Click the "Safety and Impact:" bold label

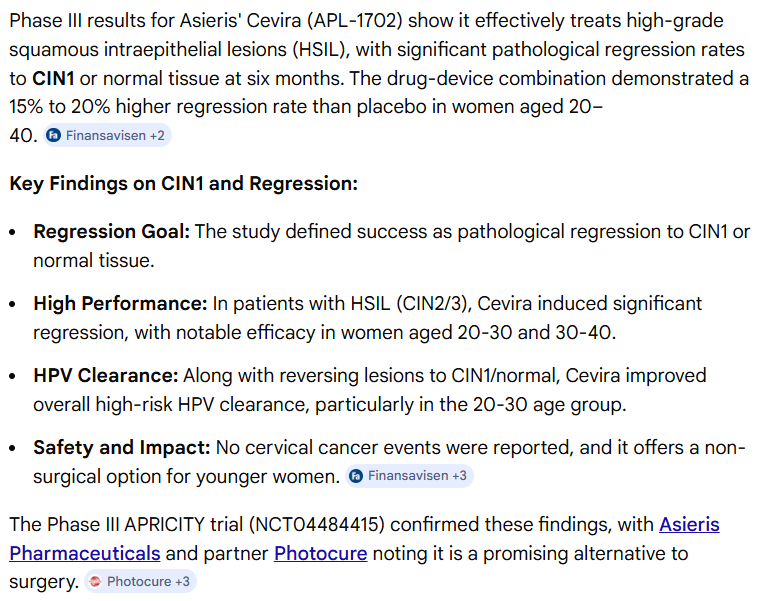122,447
